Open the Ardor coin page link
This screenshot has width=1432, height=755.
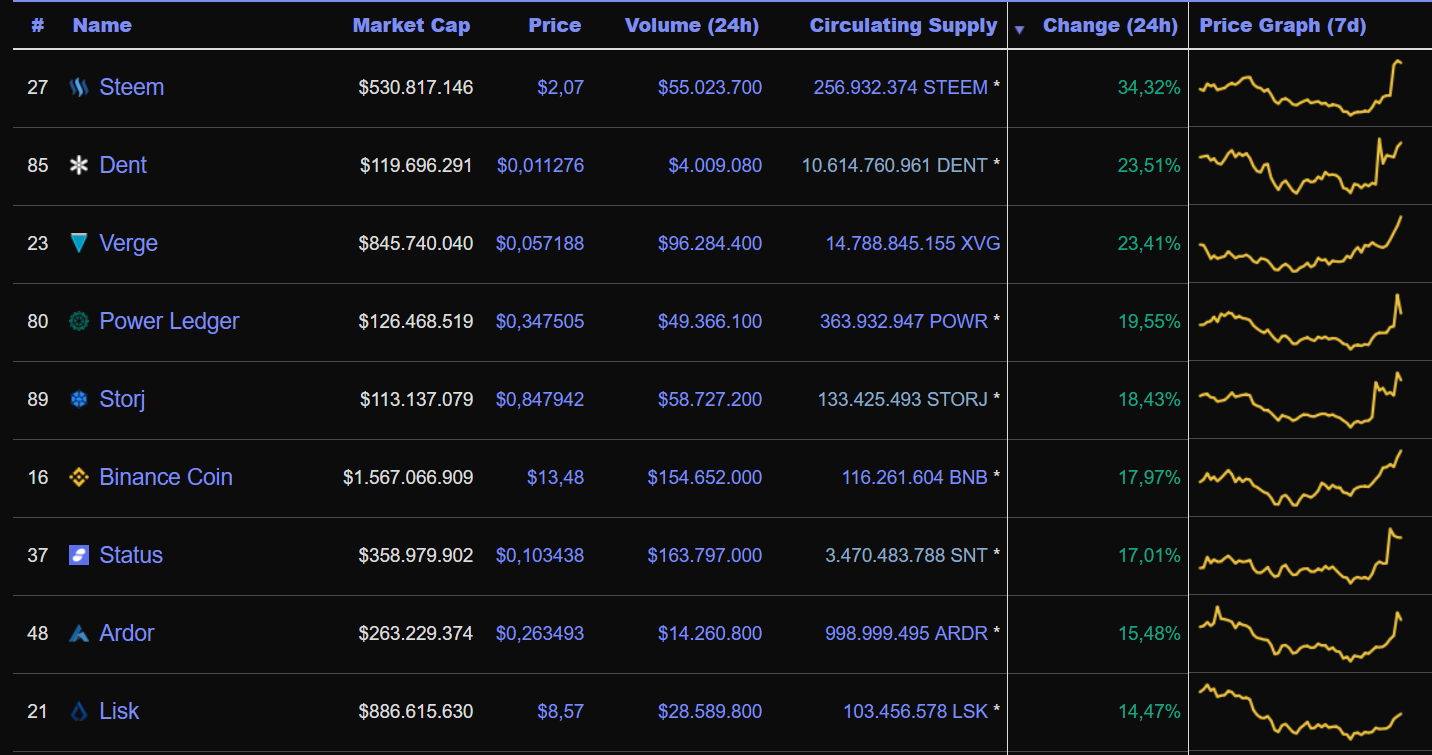click(127, 633)
